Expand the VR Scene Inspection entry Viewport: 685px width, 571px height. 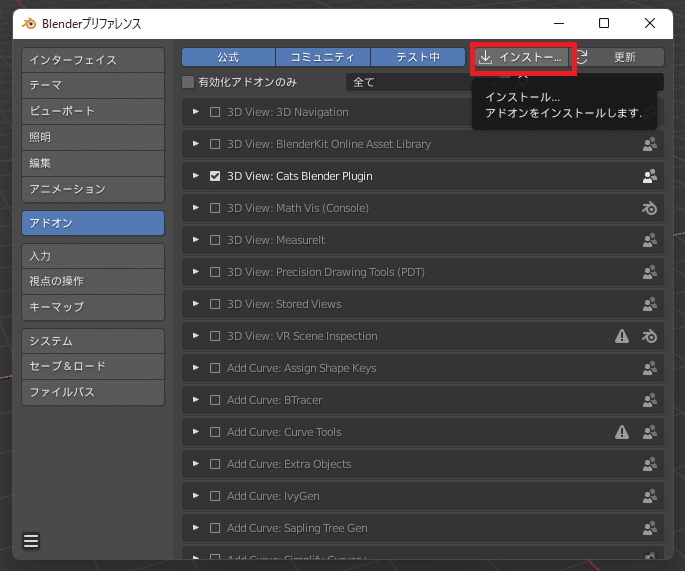(196, 336)
